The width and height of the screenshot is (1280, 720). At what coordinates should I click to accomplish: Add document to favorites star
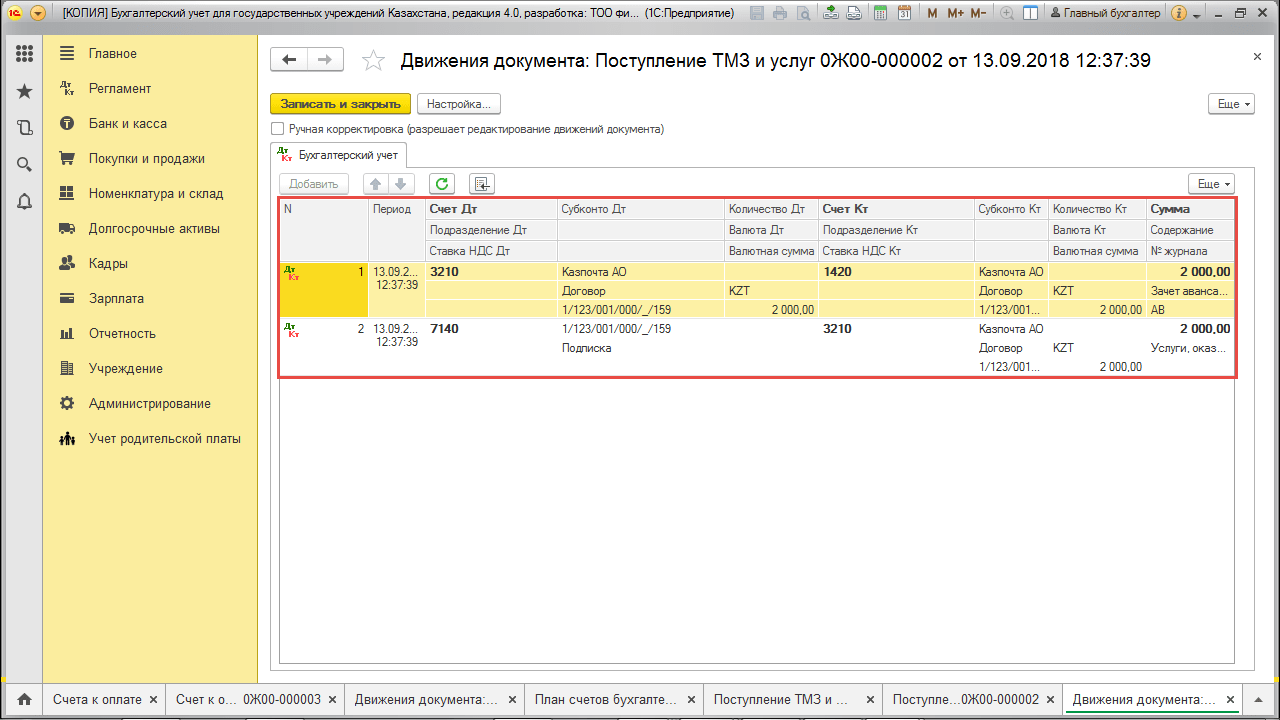tap(373, 61)
